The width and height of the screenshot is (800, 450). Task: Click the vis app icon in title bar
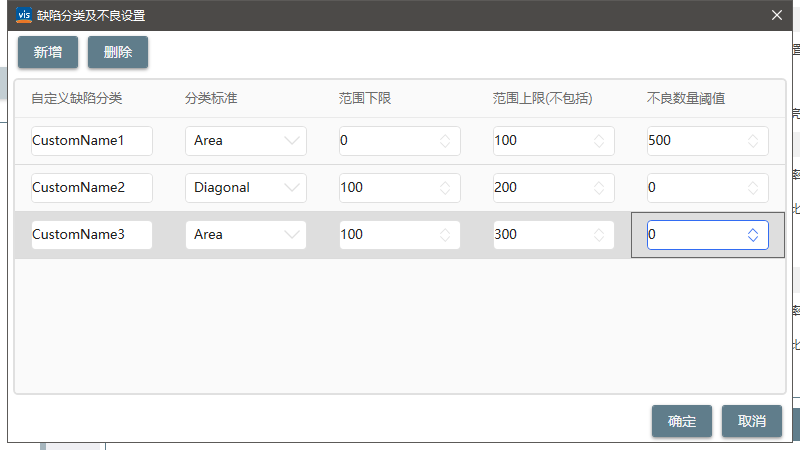pos(24,15)
